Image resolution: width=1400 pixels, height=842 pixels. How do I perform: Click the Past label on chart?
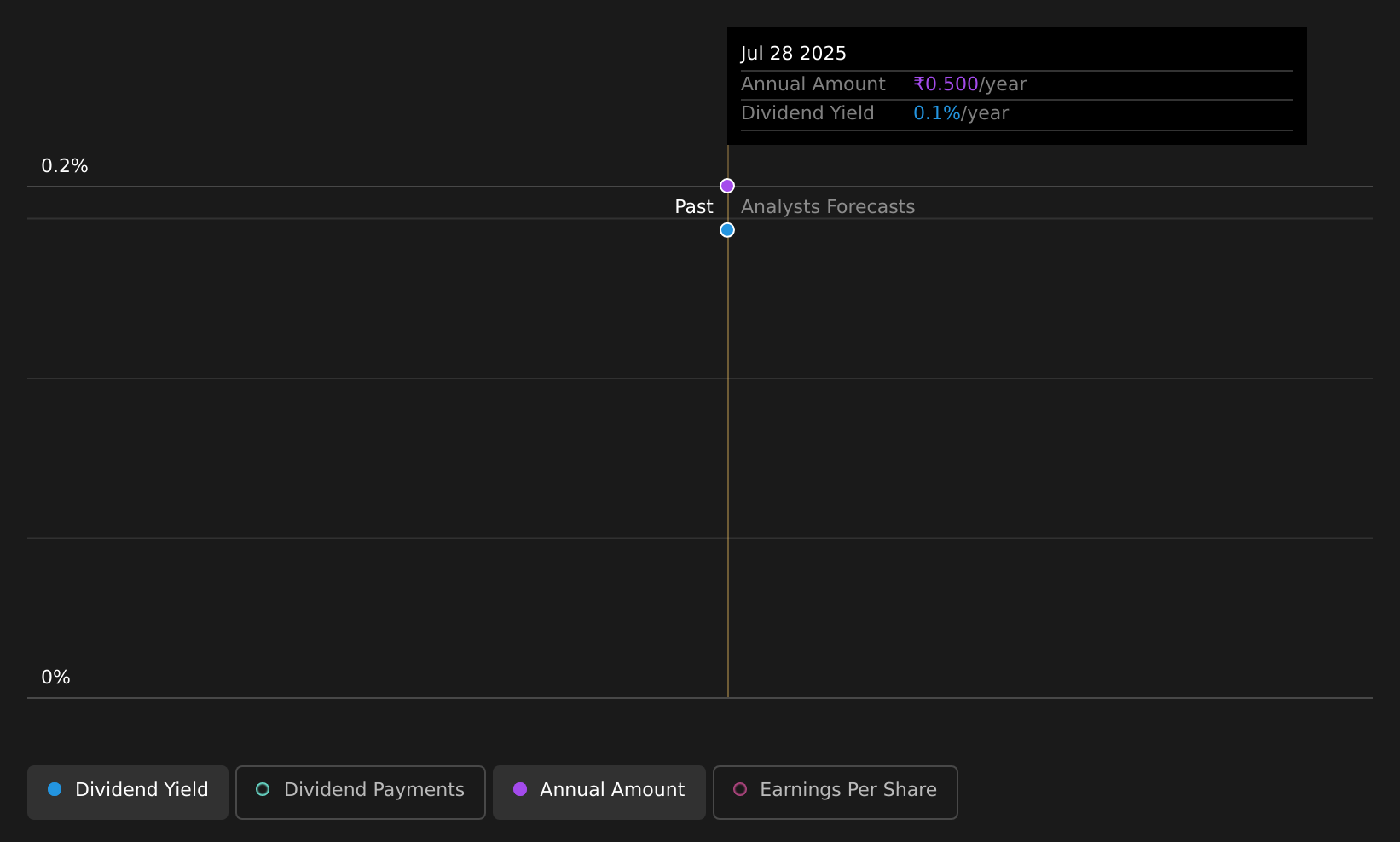tap(694, 207)
